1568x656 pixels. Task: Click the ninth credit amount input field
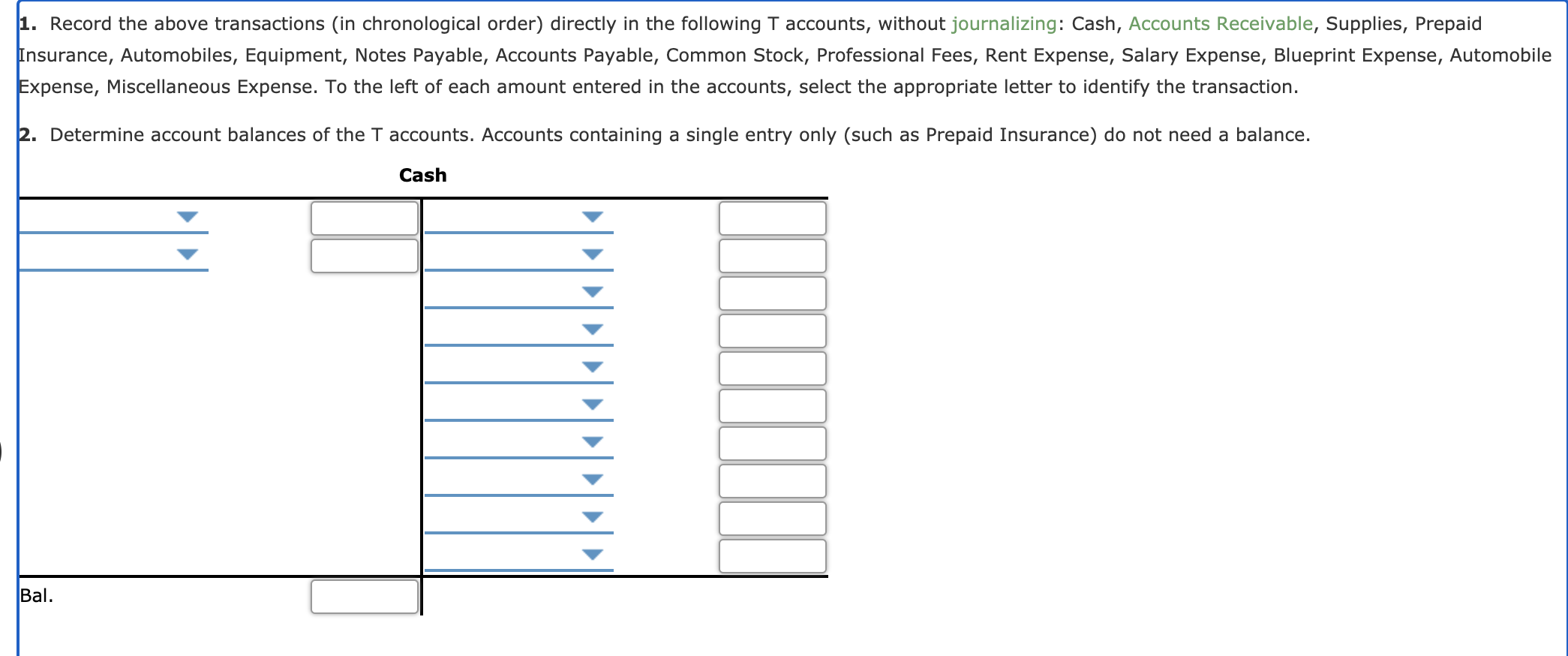(773, 519)
